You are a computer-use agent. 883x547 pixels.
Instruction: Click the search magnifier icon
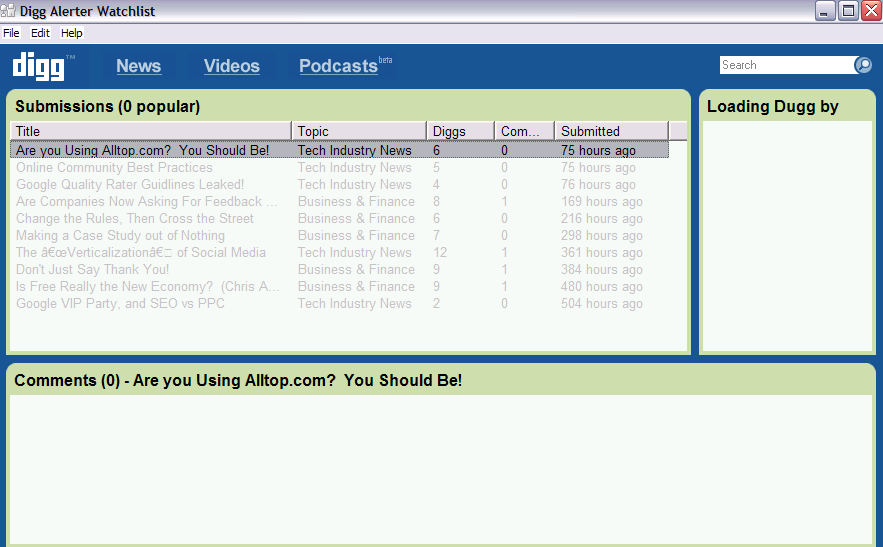(x=863, y=65)
